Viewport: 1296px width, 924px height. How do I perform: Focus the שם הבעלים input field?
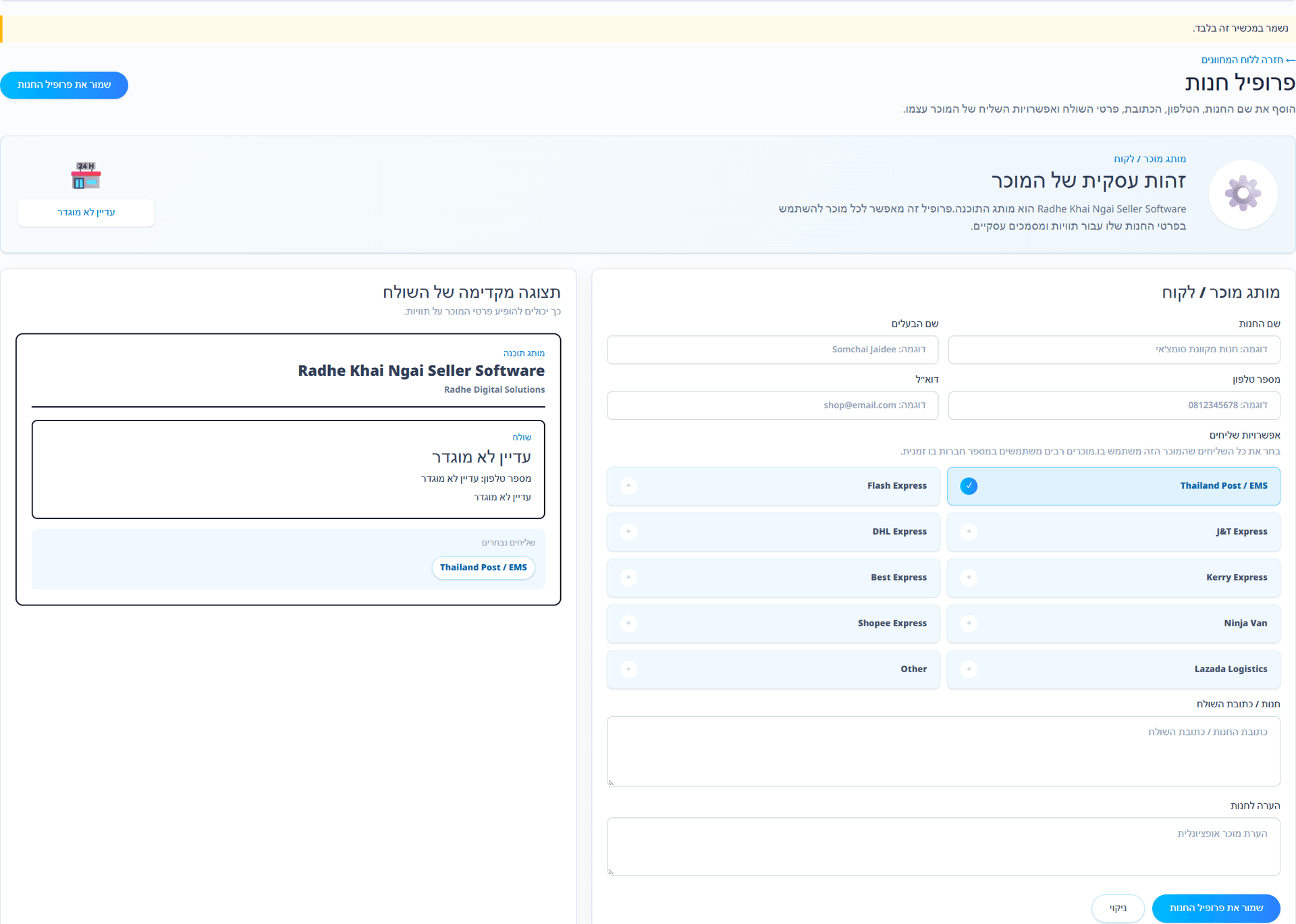[772, 350]
